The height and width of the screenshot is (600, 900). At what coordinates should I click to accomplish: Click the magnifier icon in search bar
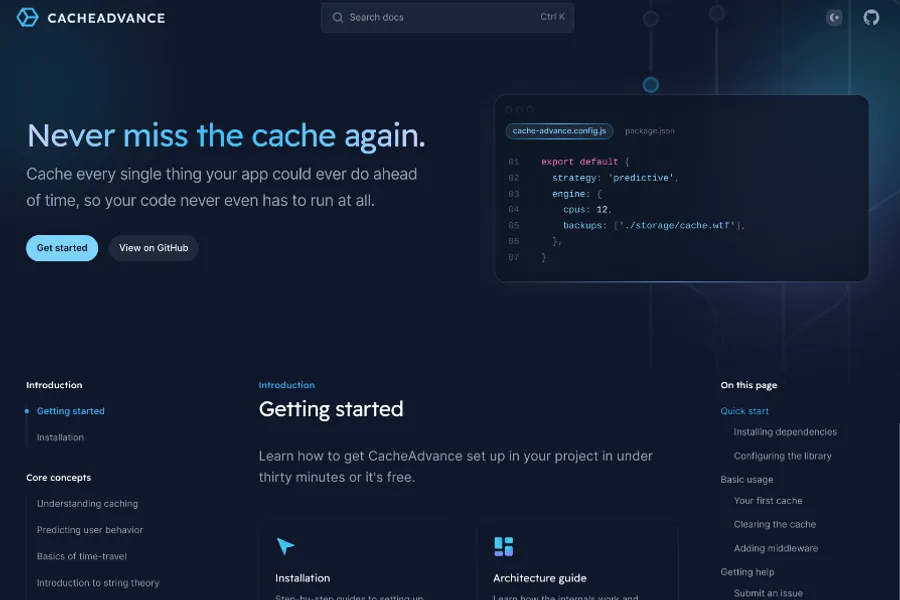coord(338,17)
